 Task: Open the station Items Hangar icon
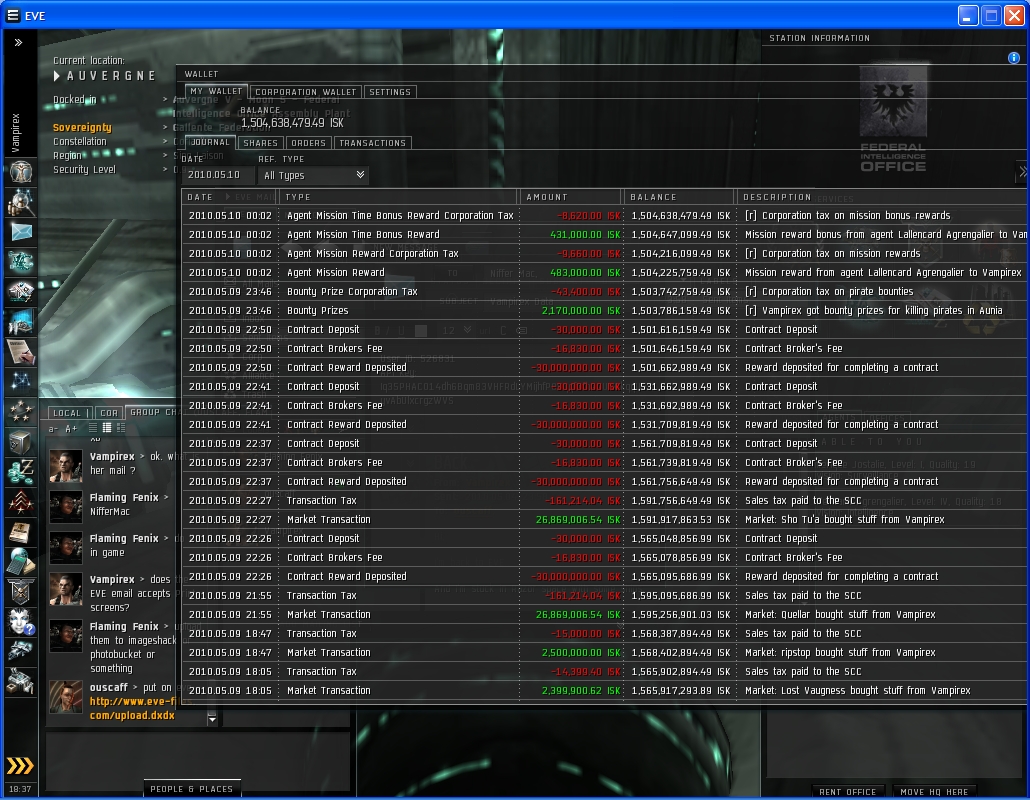[x=20, y=681]
